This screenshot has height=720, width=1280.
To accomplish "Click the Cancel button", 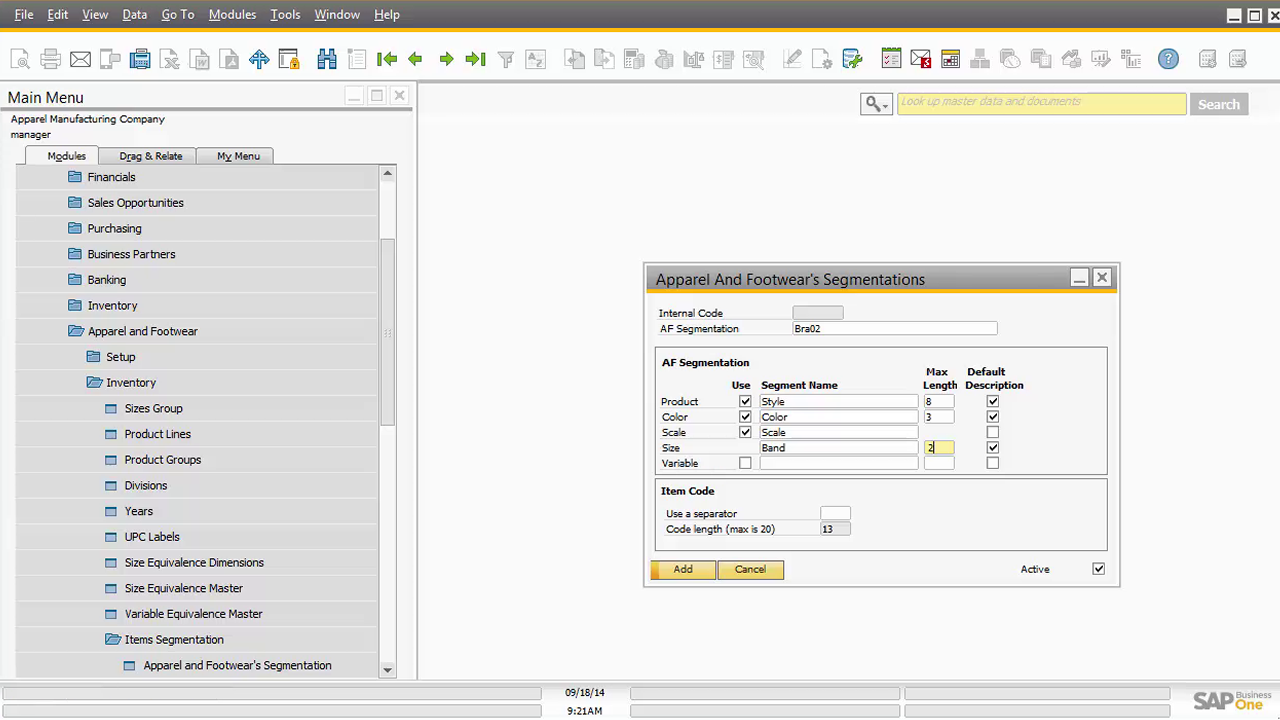I will (x=750, y=569).
